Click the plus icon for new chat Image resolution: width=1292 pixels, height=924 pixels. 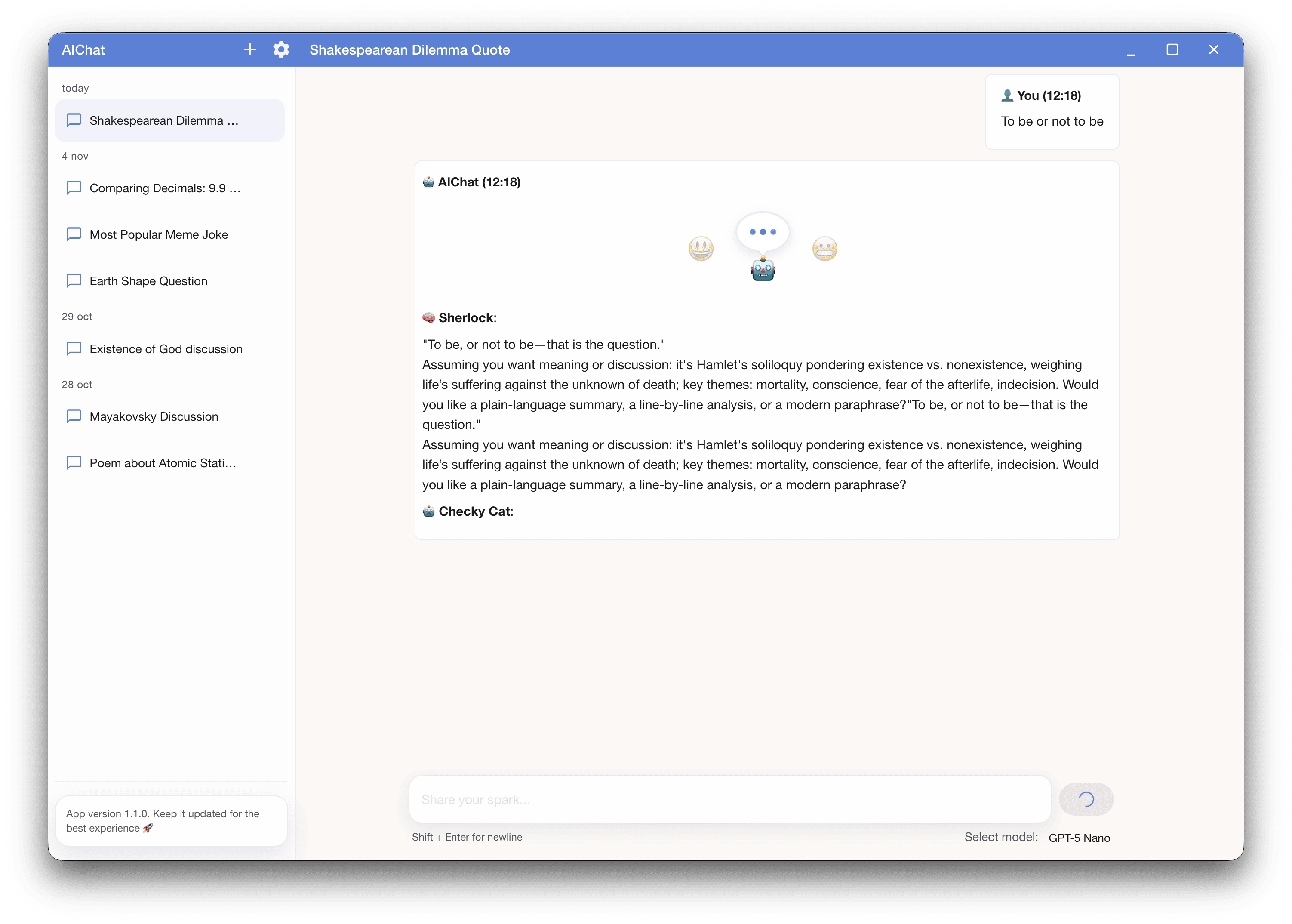pyautogui.click(x=250, y=50)
